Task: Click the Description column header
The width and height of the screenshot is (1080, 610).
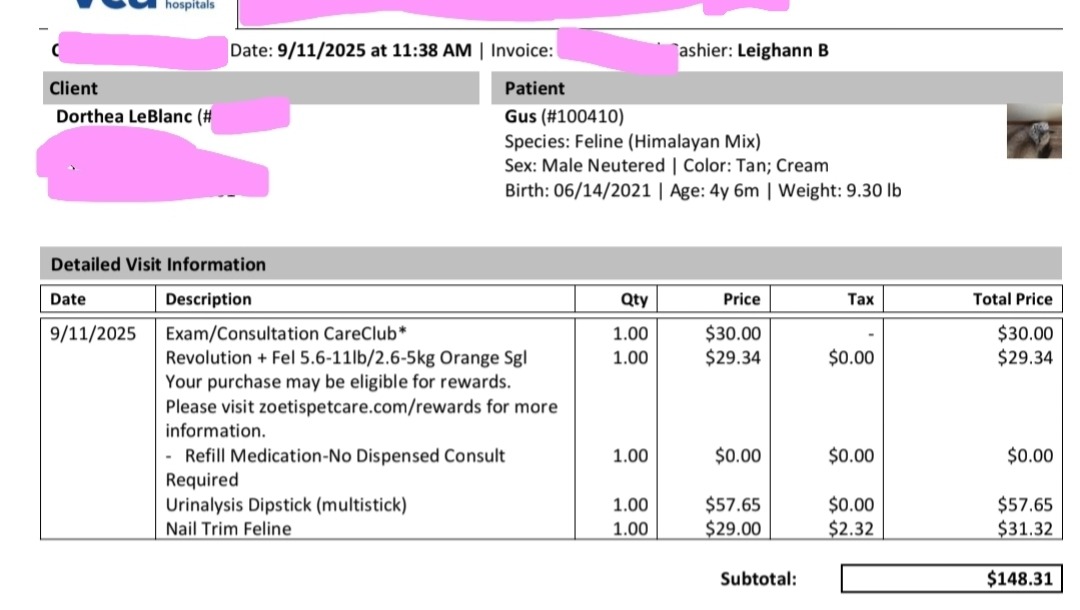Action: tap(208, 299)
